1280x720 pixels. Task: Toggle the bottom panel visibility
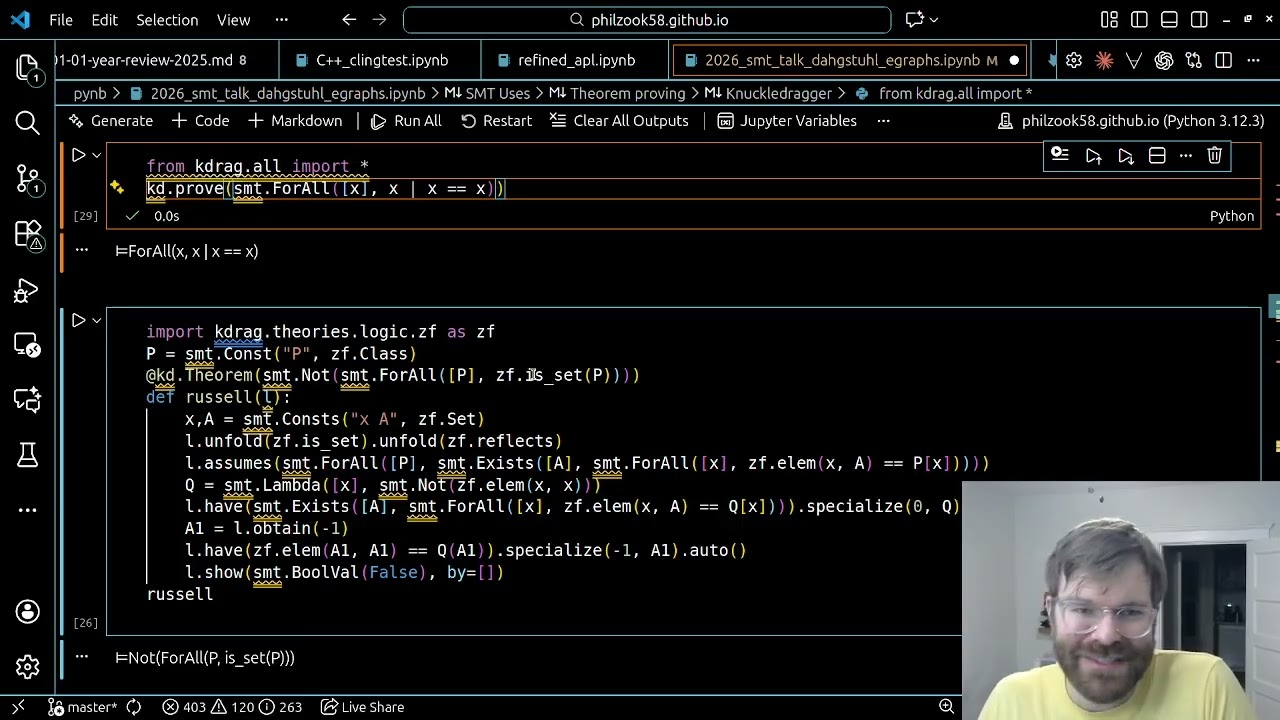click(x=1169, y=19)
